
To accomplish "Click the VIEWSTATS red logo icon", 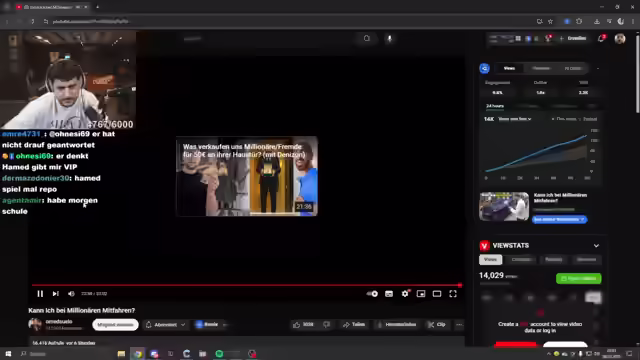I will pos(484,245).
